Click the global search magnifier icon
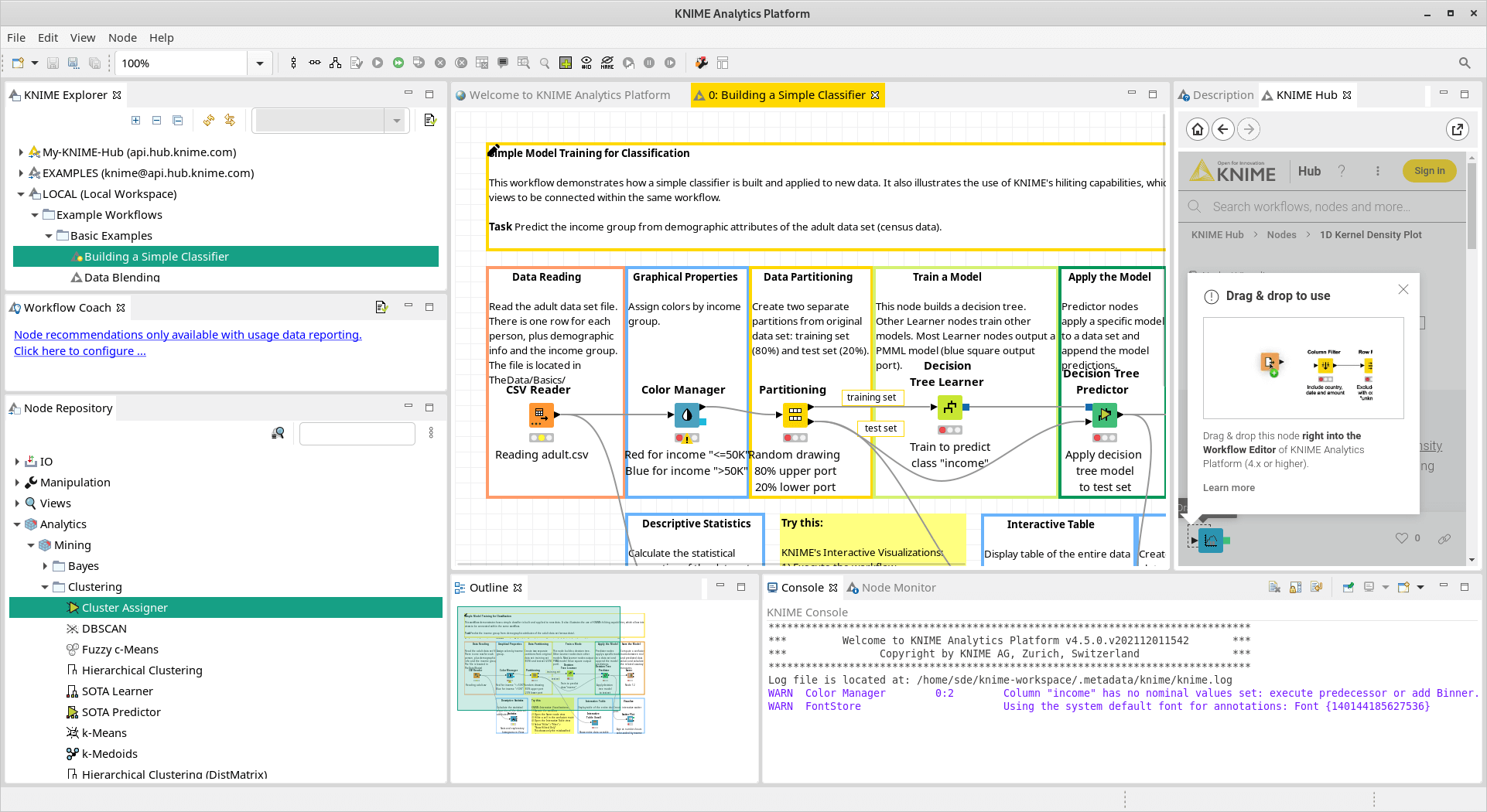1487x812 pixels. (x=1465, y=63)
